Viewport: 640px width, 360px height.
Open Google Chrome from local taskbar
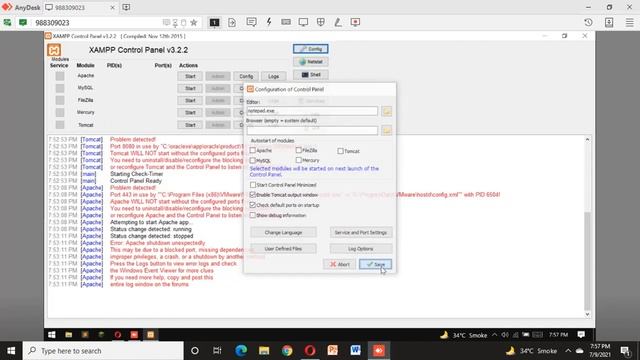[x=287, y=351]
